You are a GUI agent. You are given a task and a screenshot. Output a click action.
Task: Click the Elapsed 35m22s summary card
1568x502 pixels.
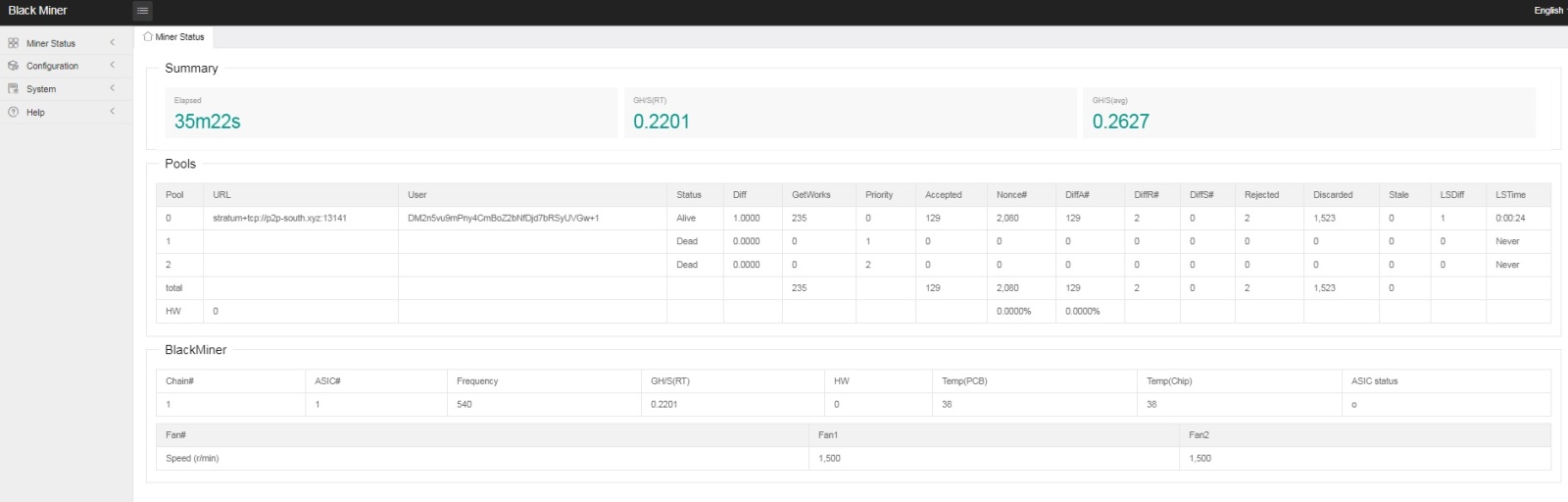[x=391, y=113]
